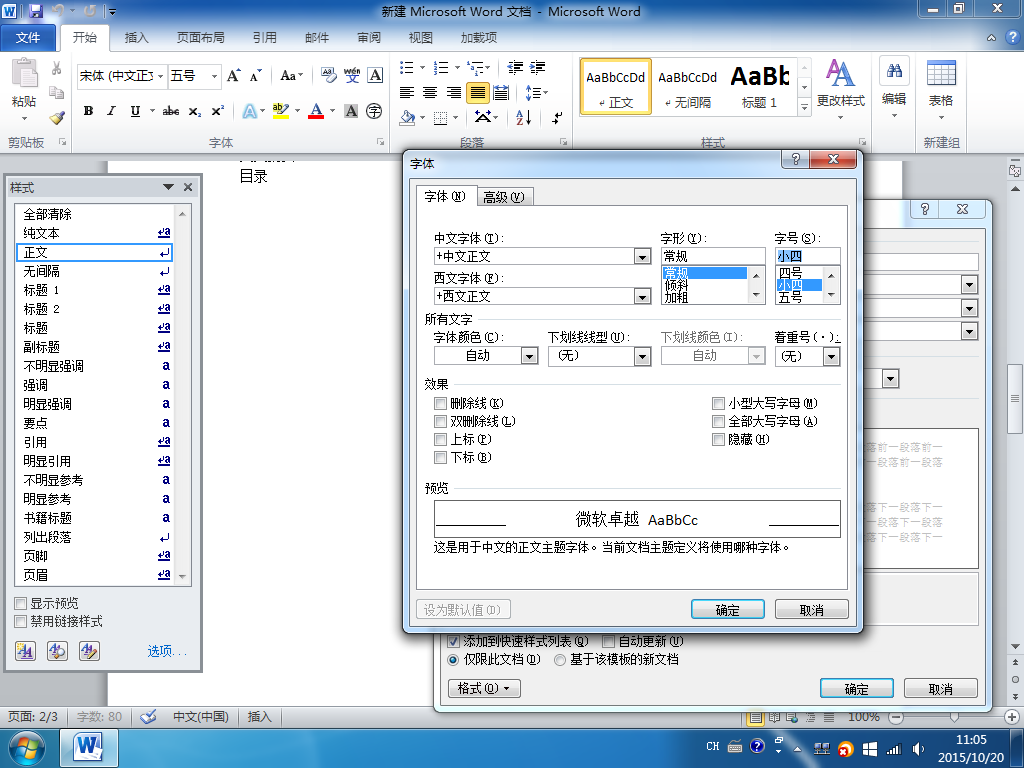Check the Subscript (下标) checkbox
The height and width of the screenshot is (768, 1024).
pyautogui.click(x=441, y=458)
